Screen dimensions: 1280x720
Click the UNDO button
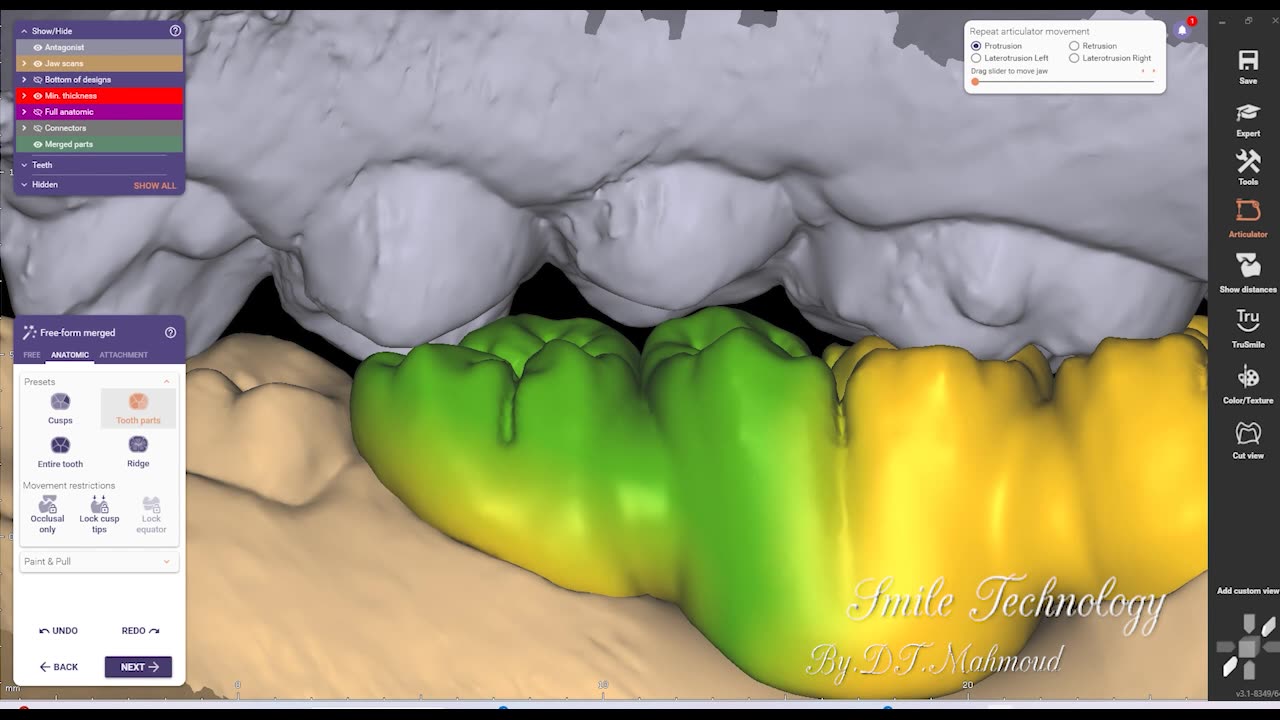pyautogui.click(x=58, y=631)
